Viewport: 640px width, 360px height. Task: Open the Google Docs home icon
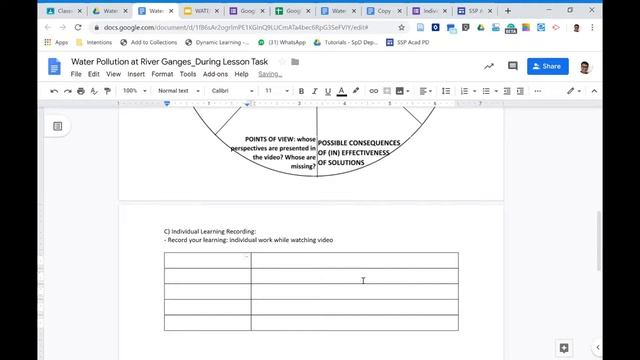click(54, 67)
